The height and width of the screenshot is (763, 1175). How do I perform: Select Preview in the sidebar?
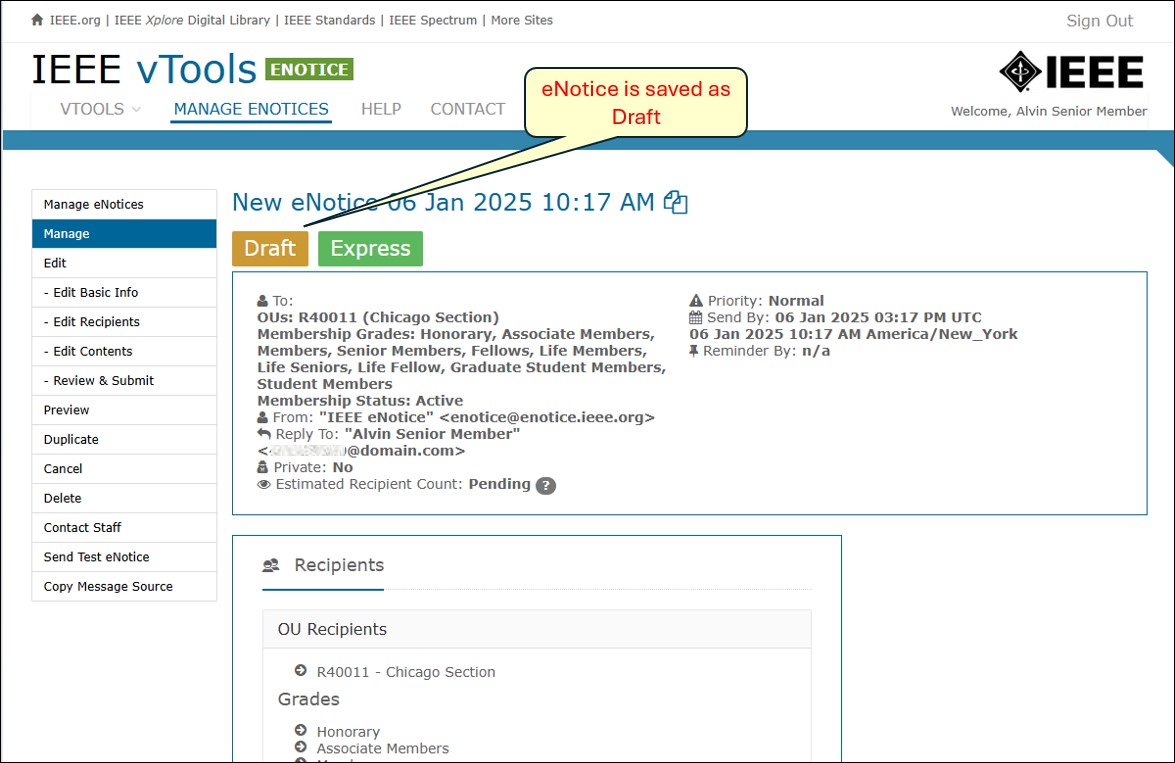coord(124,410)
